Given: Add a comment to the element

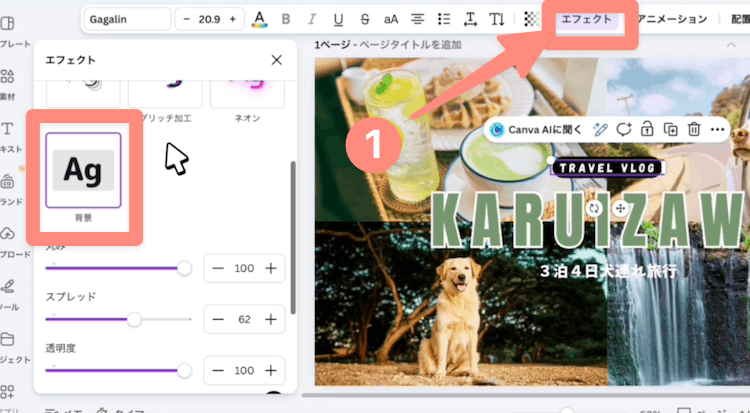Looking at the screenshot, I should (624, 130).
